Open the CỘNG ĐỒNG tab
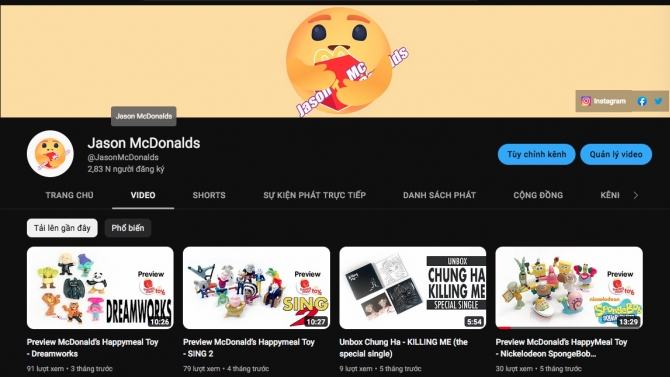The width and height of the screenshot is (670, 377). pos(538,195)
